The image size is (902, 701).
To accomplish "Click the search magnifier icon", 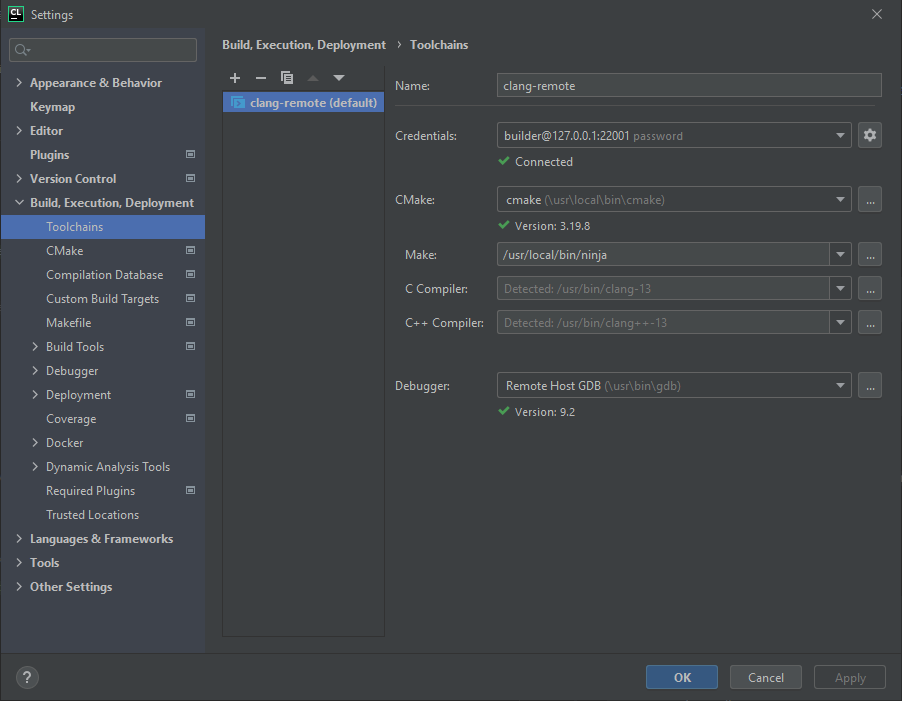I will tap(22, 50).
